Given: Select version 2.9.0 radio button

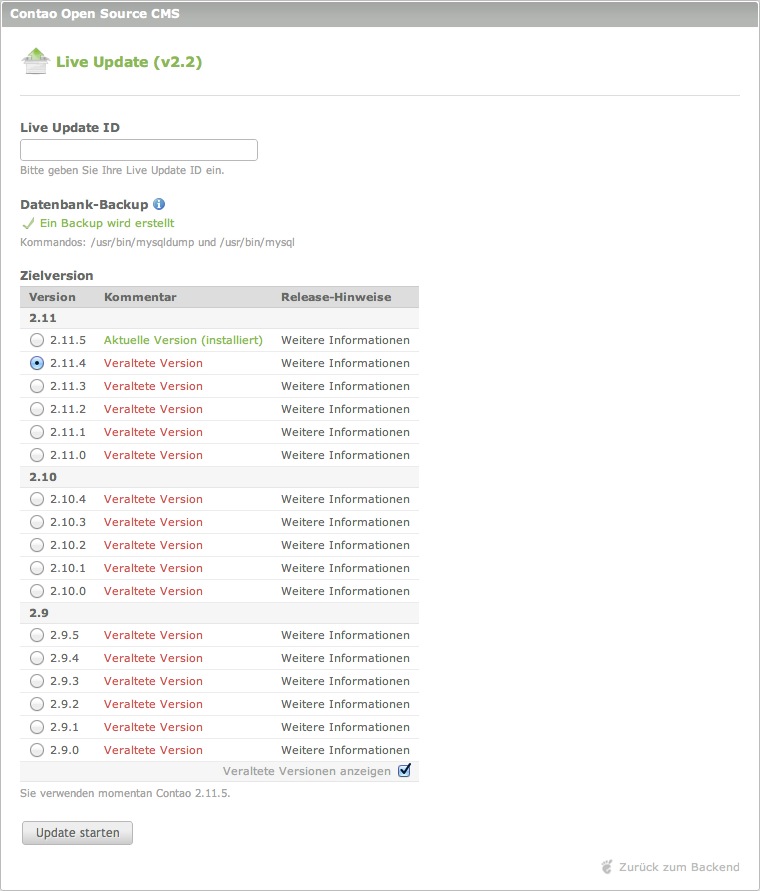Looking at the screenshot, I should click(37, 750).
